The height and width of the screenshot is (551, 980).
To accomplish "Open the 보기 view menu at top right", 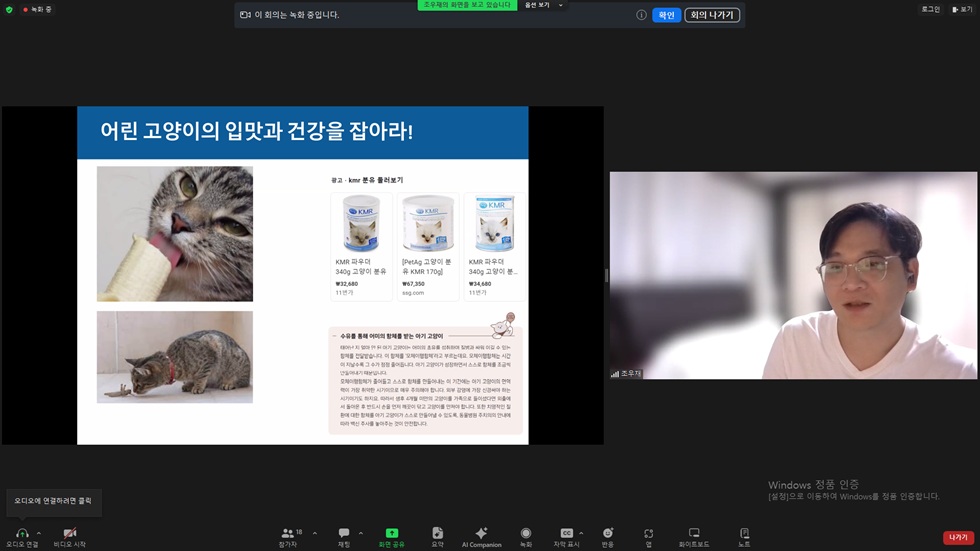I will (x=963, y=9).
